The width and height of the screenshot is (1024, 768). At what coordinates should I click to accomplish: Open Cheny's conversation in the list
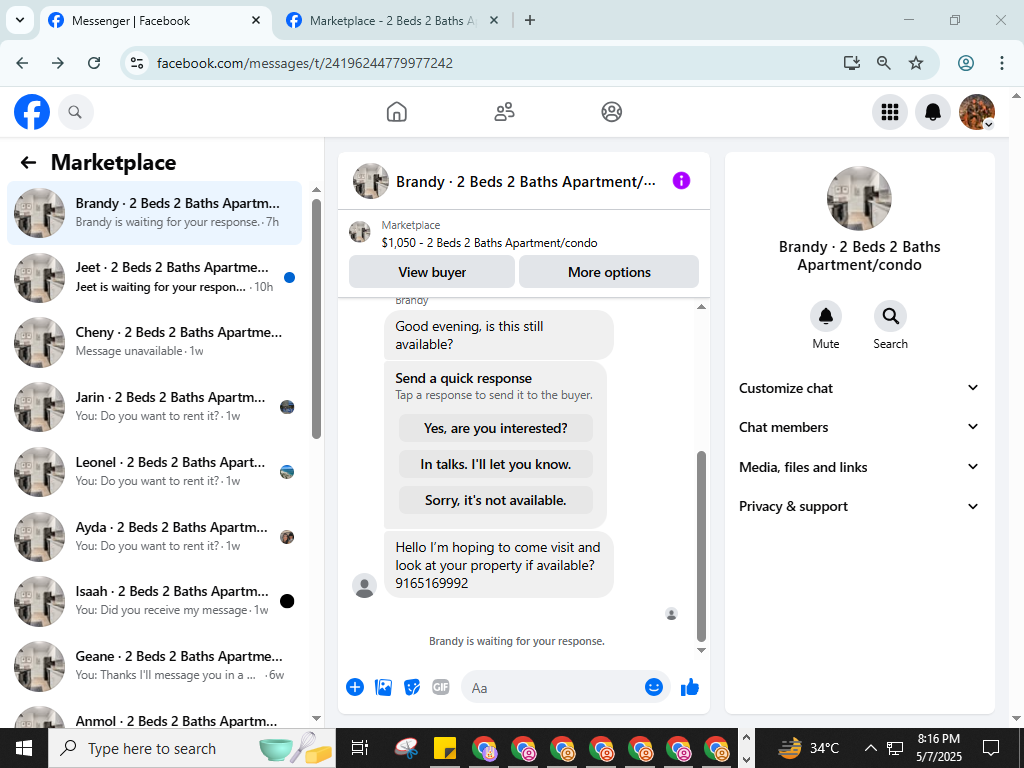(x=155, y=342)
